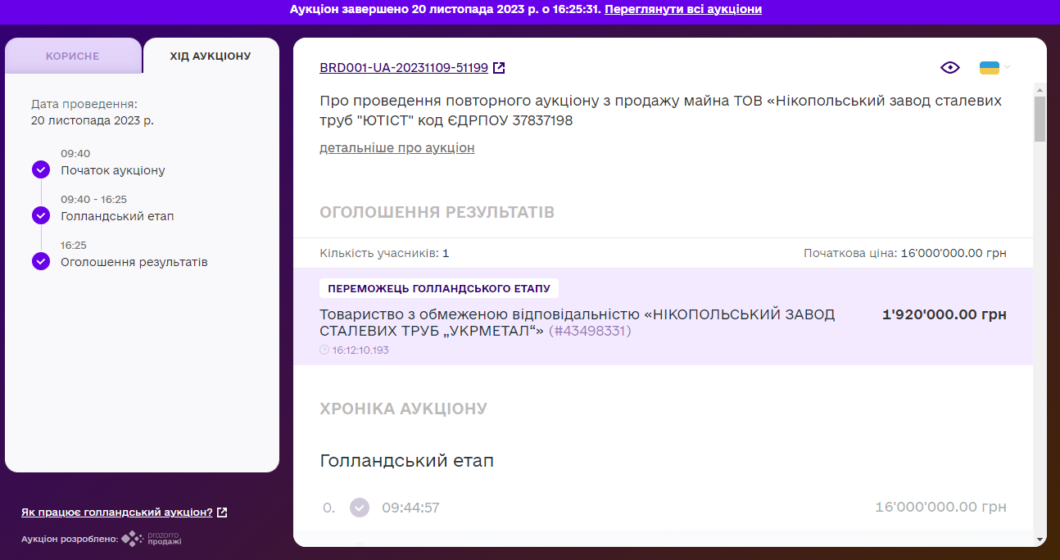Image resolution: width=1060 pixels, height=560 pixels.
Task: Click checkmark icon for Голландський етап step
Action: coord(41,216)
